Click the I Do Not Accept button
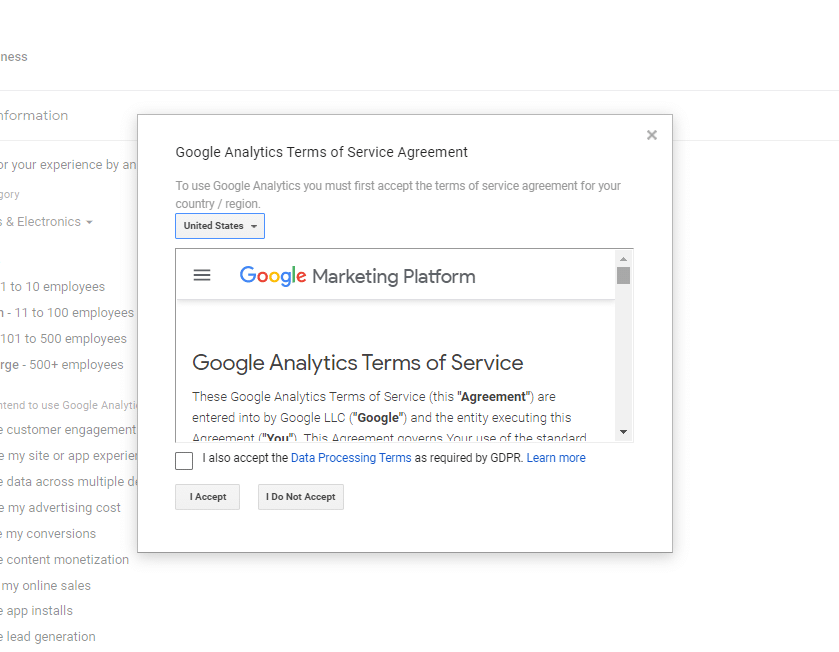 point(301,497)
